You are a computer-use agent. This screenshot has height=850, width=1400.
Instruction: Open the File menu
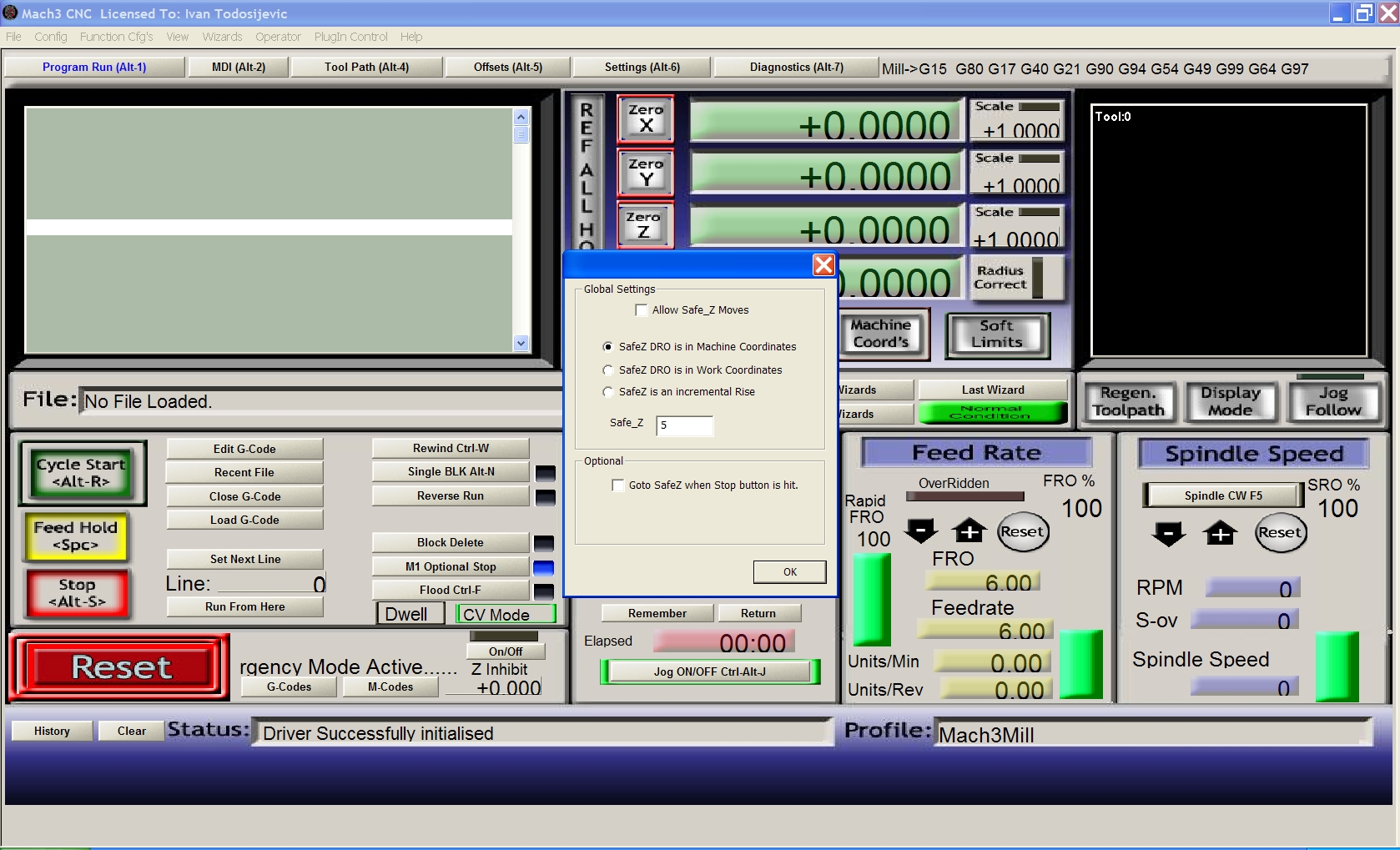click(13, 37)
